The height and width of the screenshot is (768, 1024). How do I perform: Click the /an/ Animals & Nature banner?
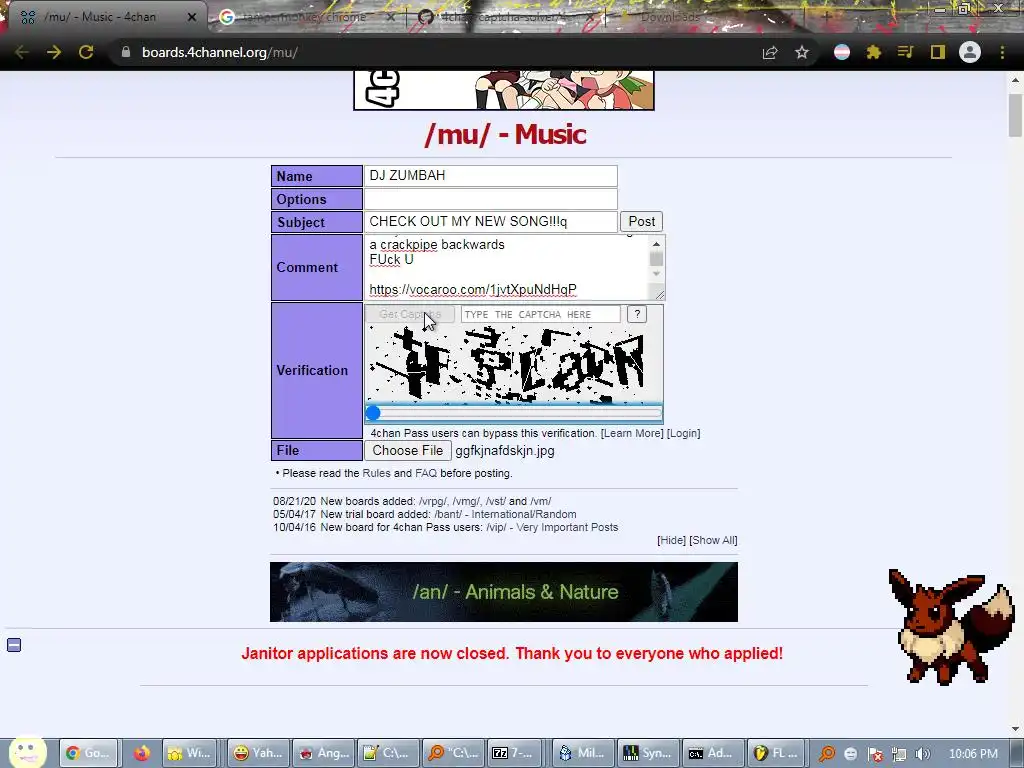pos(504,592)
